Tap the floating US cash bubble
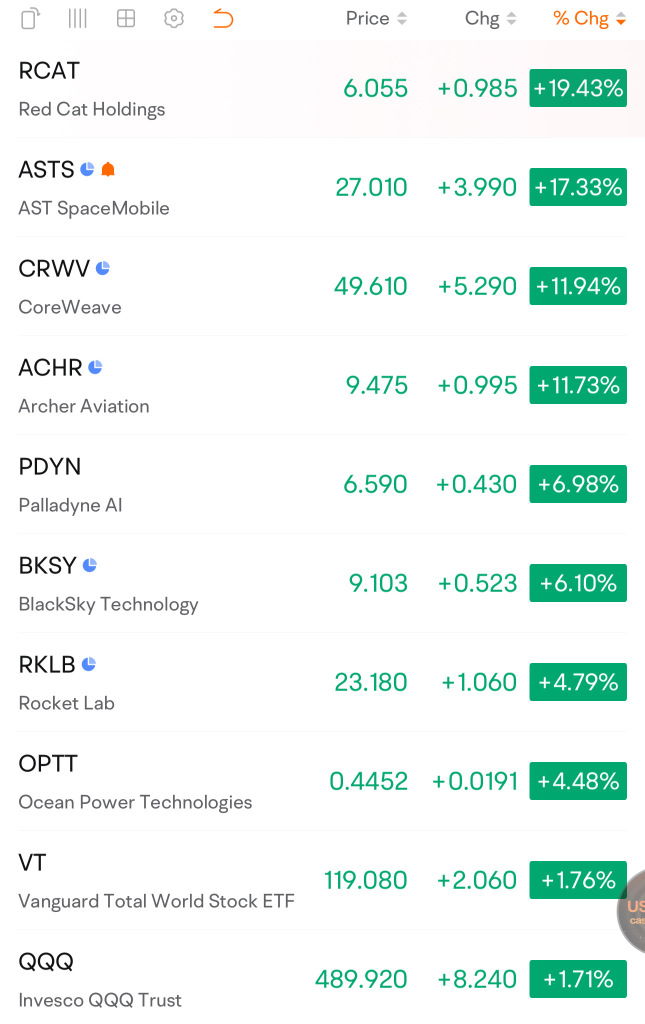The width and height of the screenshot is (645, 1024). pos(632,912)
